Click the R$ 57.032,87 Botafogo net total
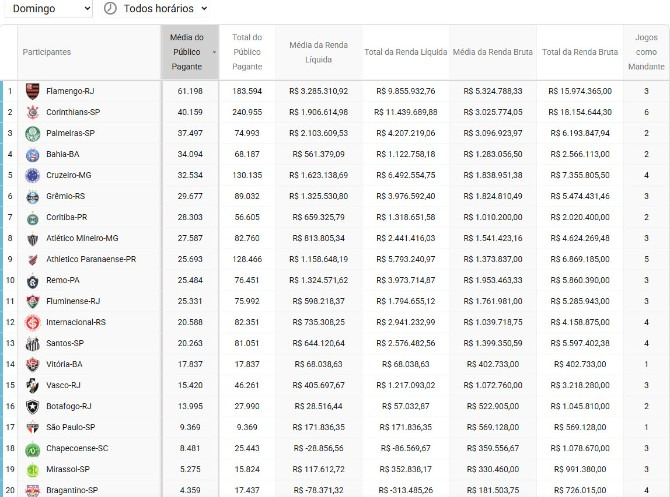Viewport: 670px width, 497px height. [x=406, y=406]
